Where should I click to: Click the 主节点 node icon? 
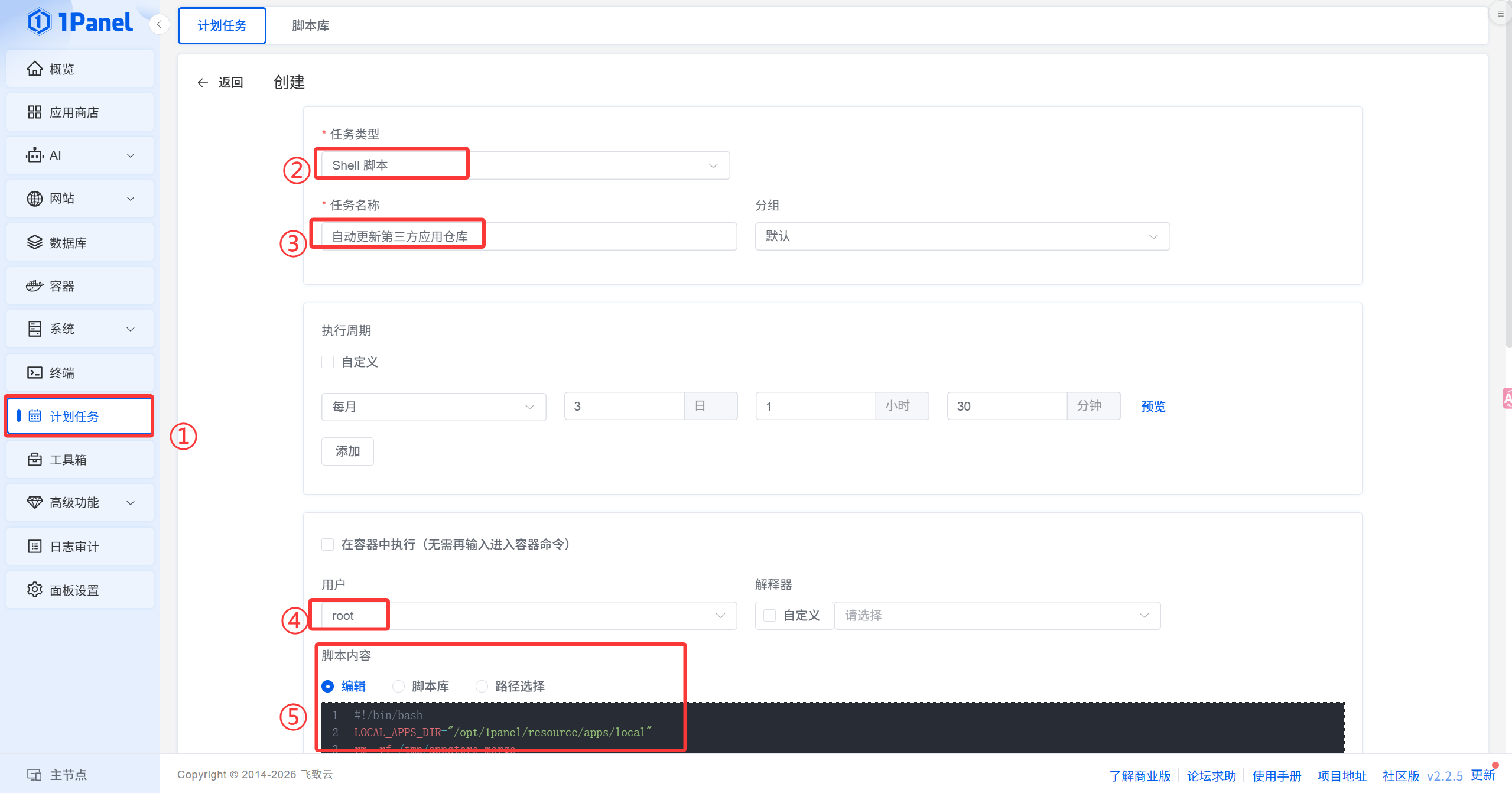[35, 774]
